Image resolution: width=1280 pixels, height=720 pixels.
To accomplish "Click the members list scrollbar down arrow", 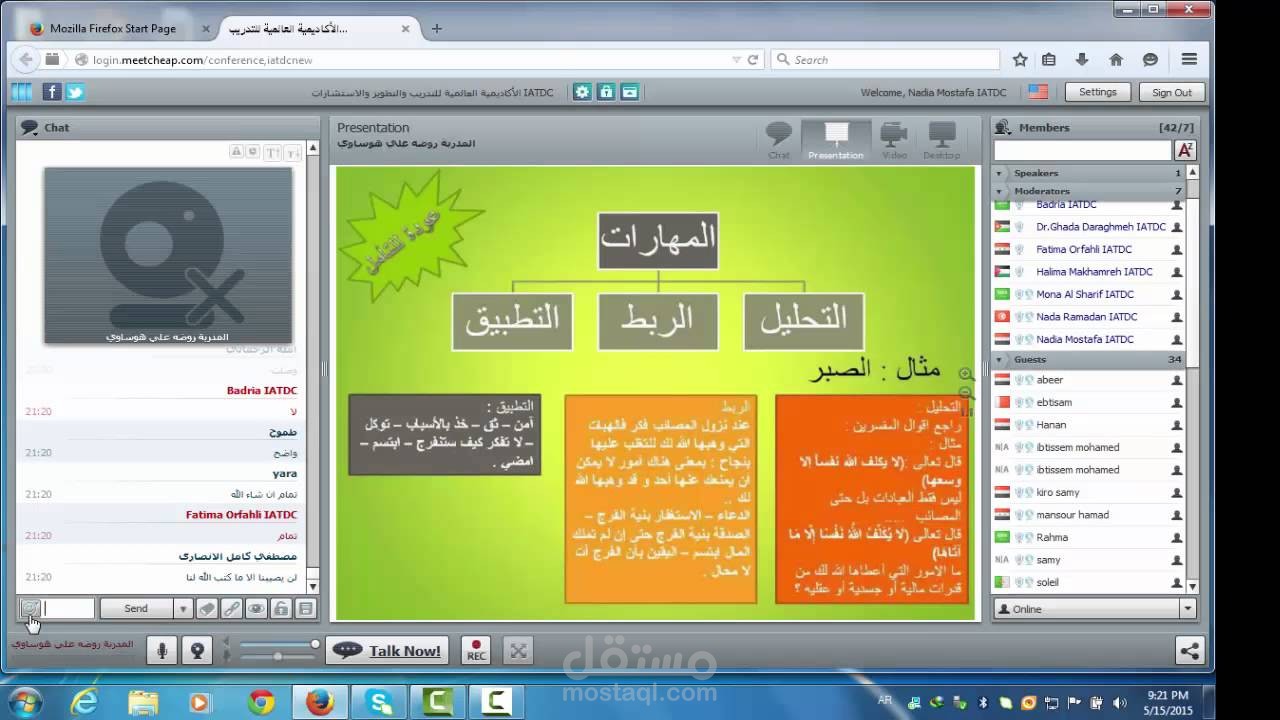I will [x=1191, y=587].
